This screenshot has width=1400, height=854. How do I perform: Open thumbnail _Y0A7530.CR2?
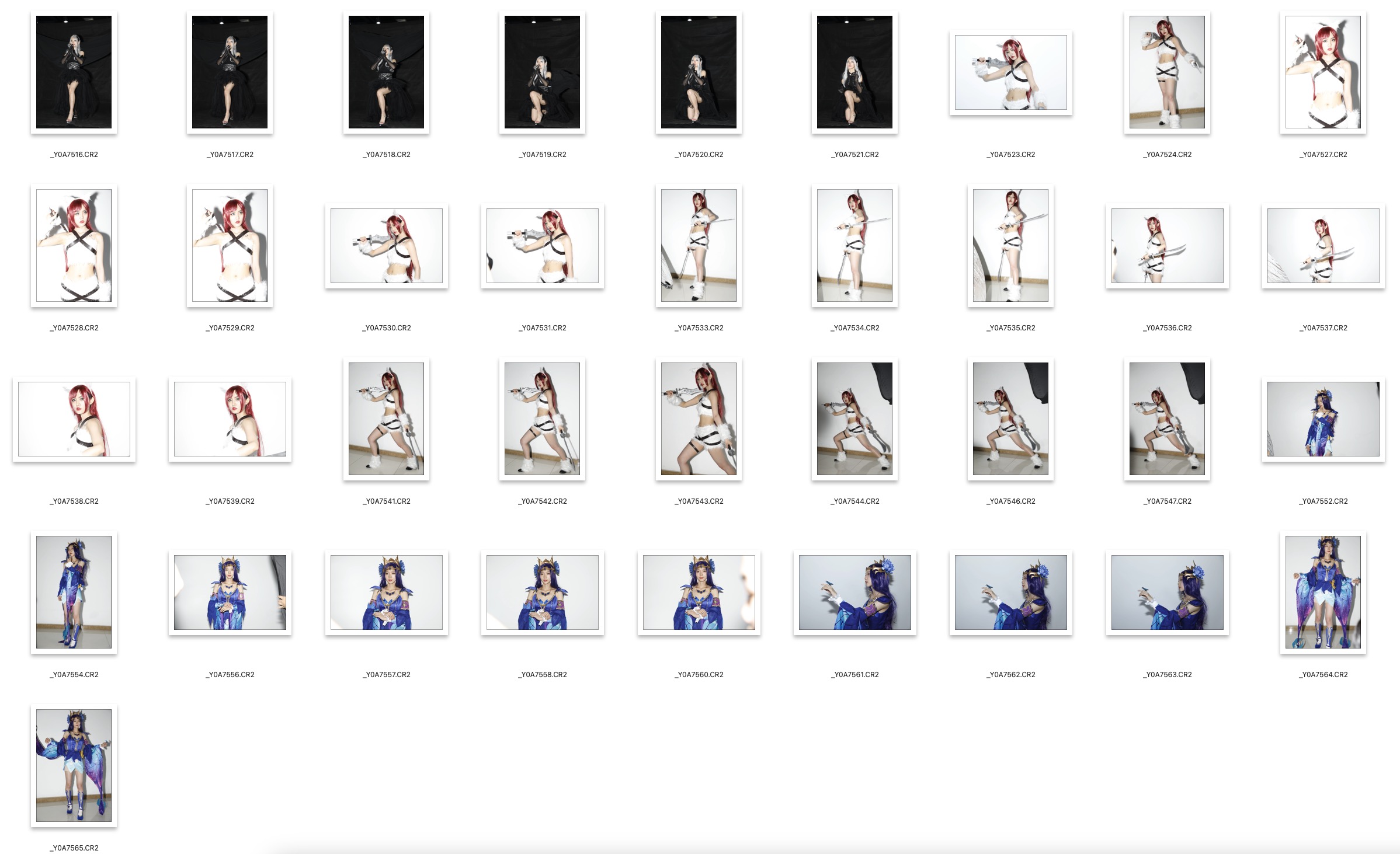pyautogui.click(x=386, y=245)
